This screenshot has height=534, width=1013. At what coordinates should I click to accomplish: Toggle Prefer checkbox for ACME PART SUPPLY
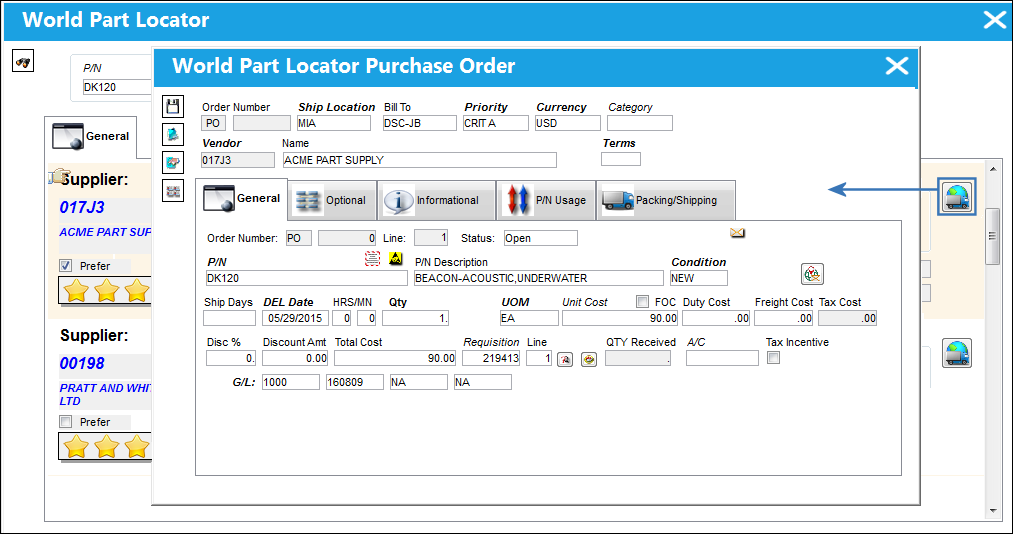click(x=65, y=265)
